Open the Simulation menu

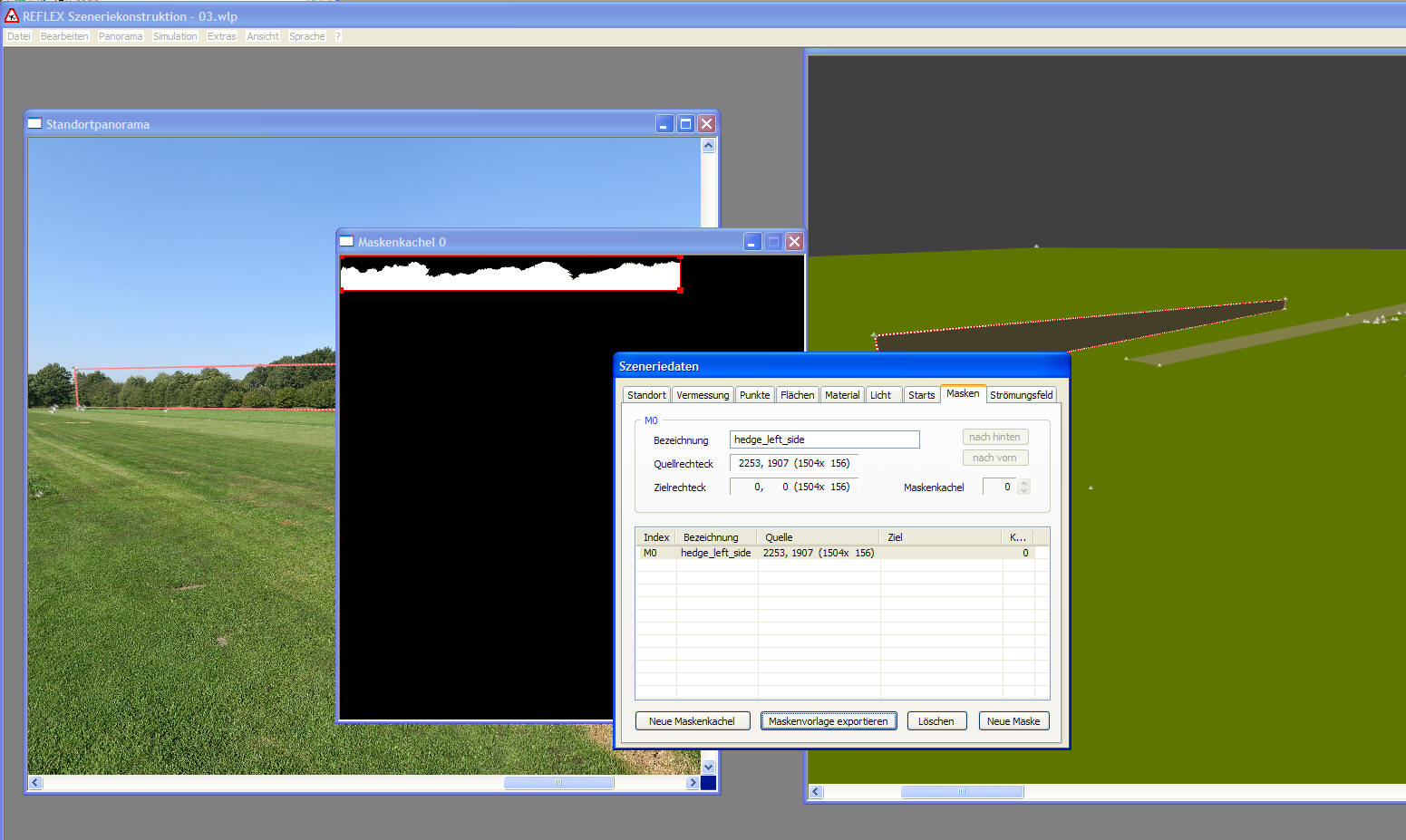click(x=175, y=36)
